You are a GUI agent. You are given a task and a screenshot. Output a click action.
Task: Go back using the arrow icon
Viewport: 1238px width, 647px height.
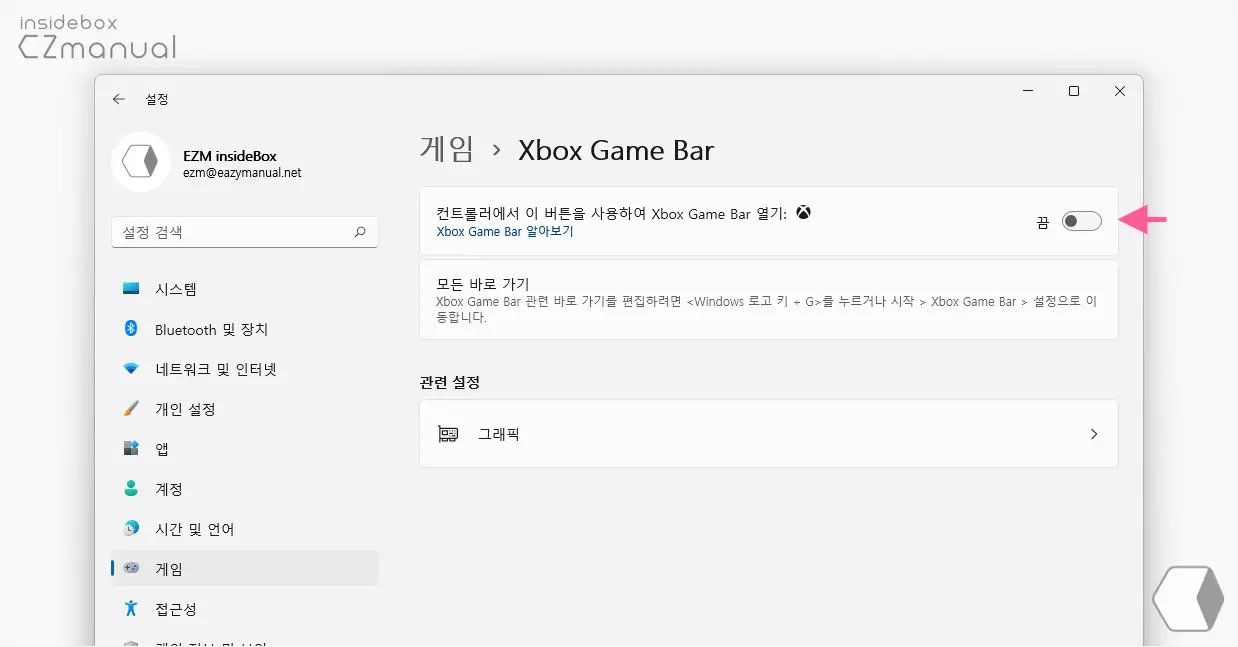[119, 99]
